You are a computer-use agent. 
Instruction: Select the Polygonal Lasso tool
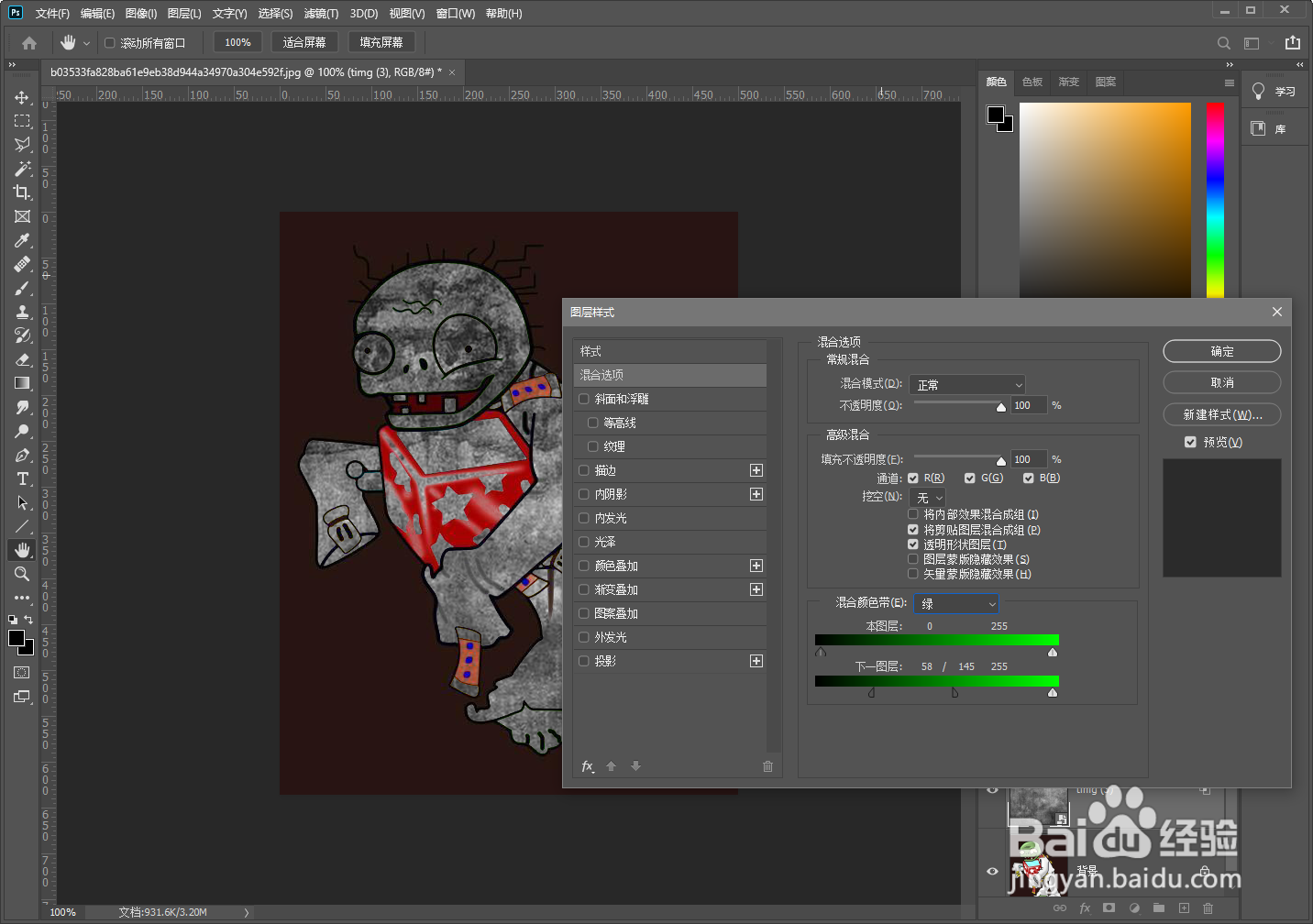[22, 145]
